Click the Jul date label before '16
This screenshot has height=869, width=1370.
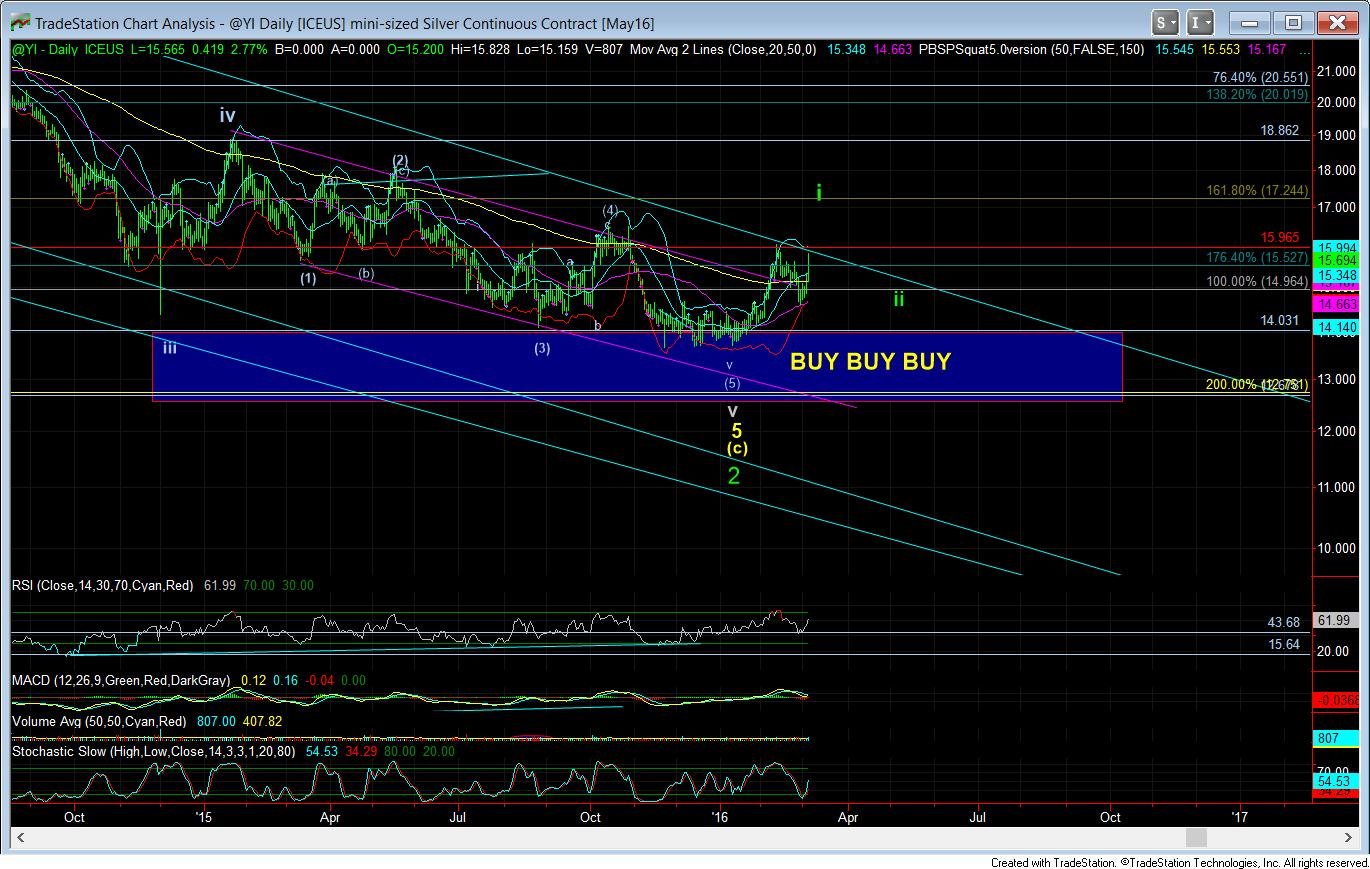coord(459,816)
